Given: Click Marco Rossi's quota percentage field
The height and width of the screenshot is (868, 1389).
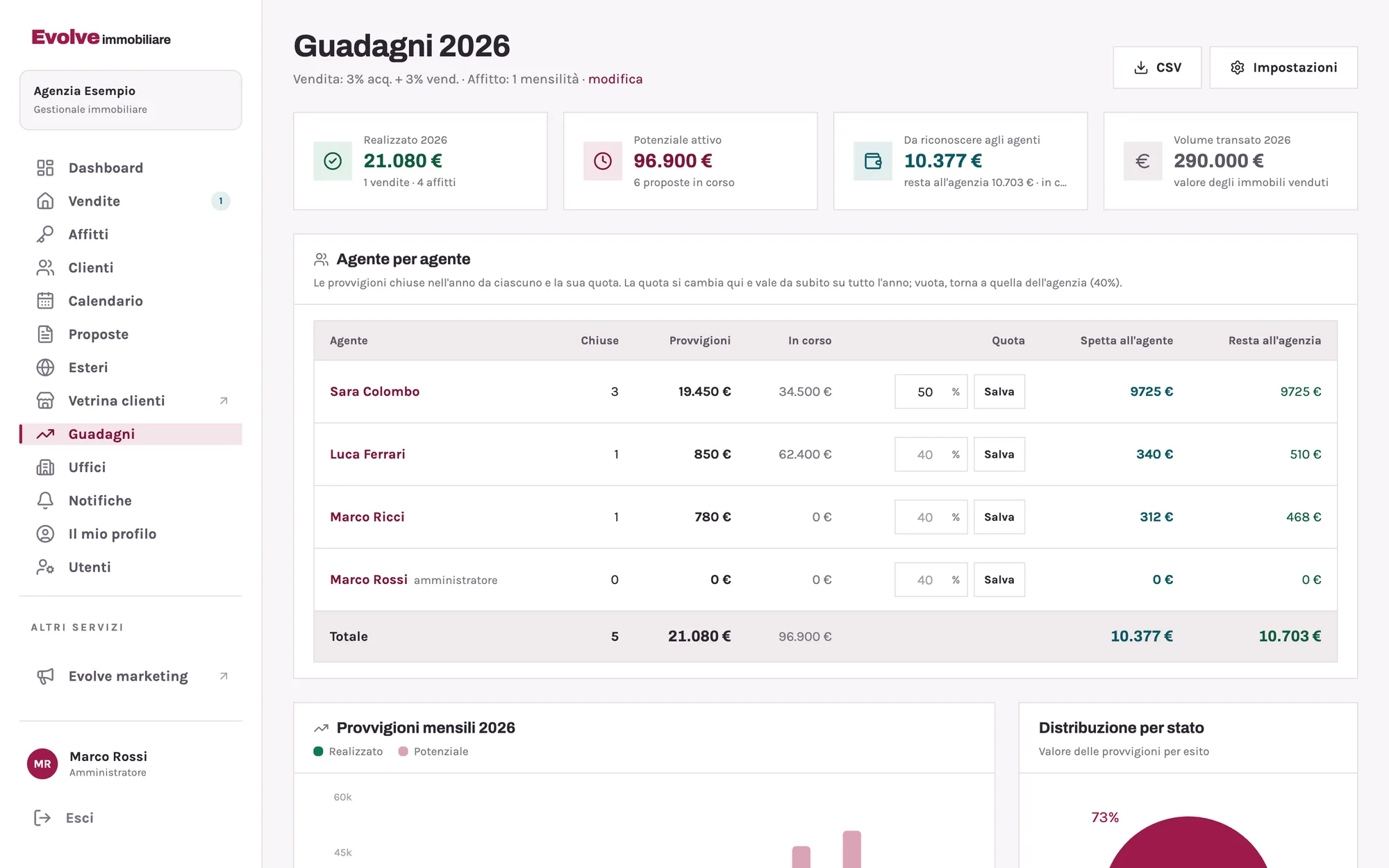Looking at the screenshot, I should [x=931, y=581].
